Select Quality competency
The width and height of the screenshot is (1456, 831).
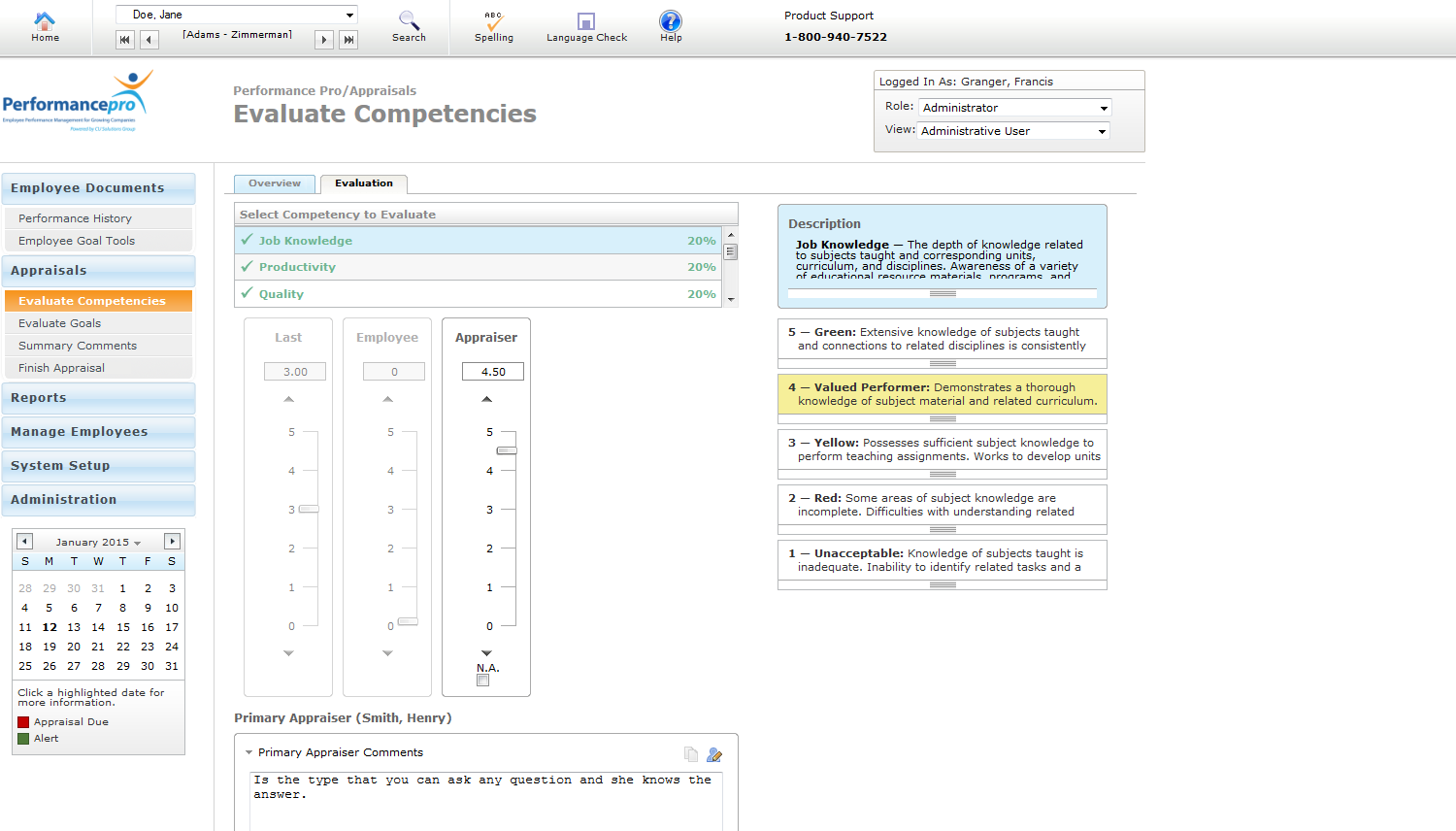479,294
